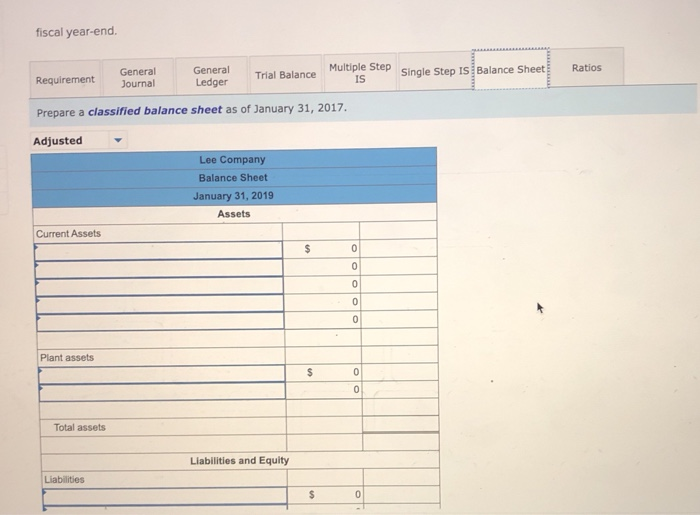Viewport: 700px width, 515px height.
Task: Open the Multiple Step IS tab
Action: [360, 73]
